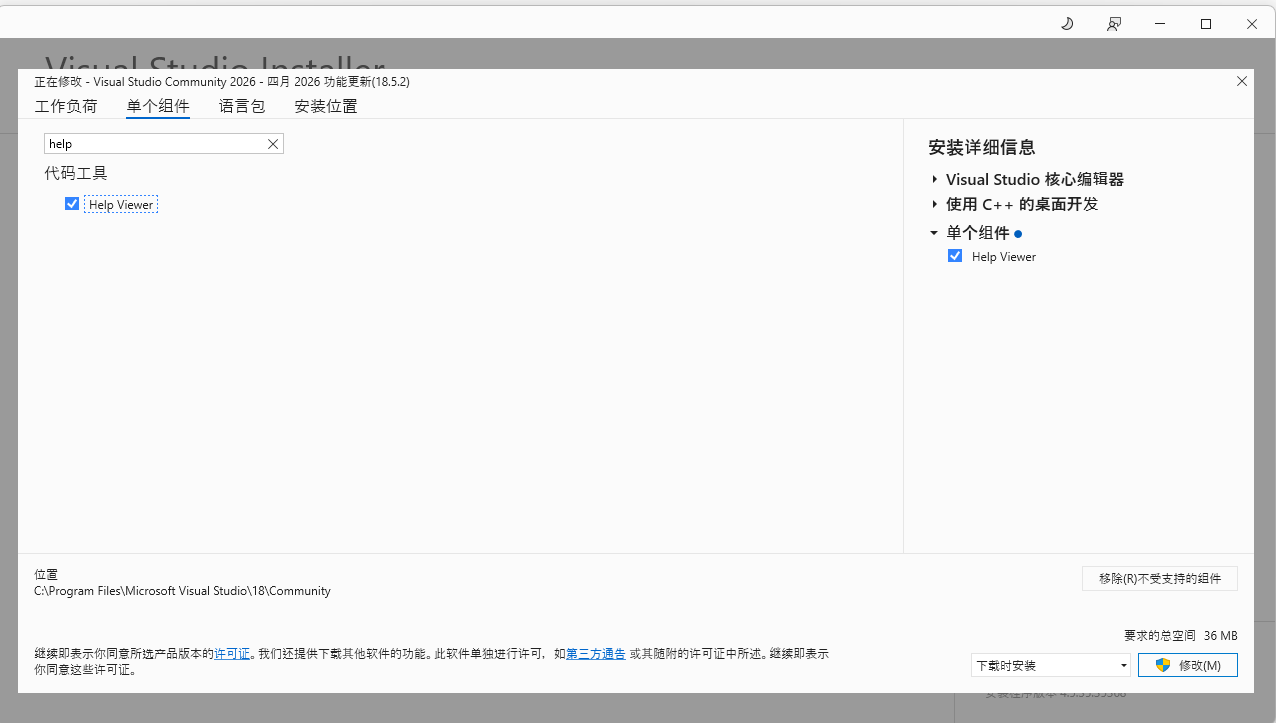Image resolution: width=1276 pixels, height=723 pixels.
Task: Expand Visual Studio 核心编辑器 details
Action: point(934,180)
